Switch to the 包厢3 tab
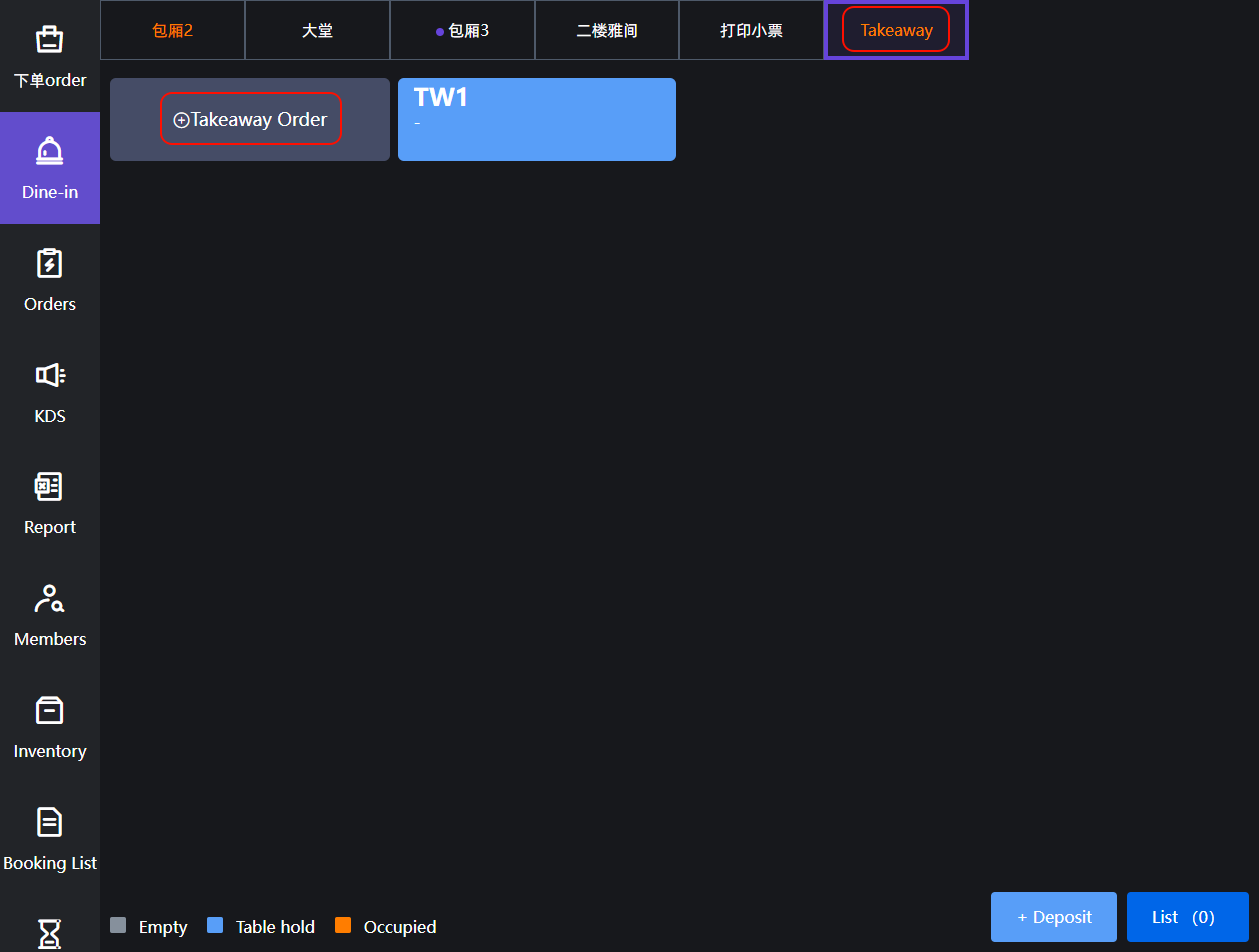1259x952 pixels. click(463, 31)
